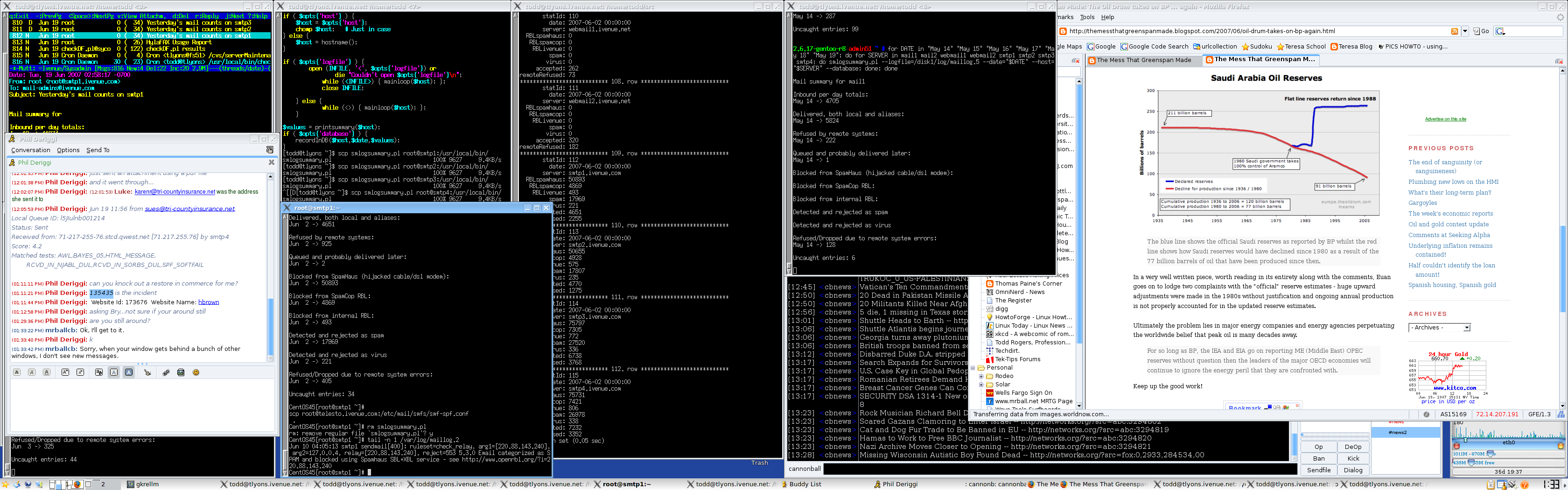Viewport: 1568px width, 490px height.
Task: Open the 'Spanish housing, Spanish gold' post link
Action: [x=1452, y=285]
